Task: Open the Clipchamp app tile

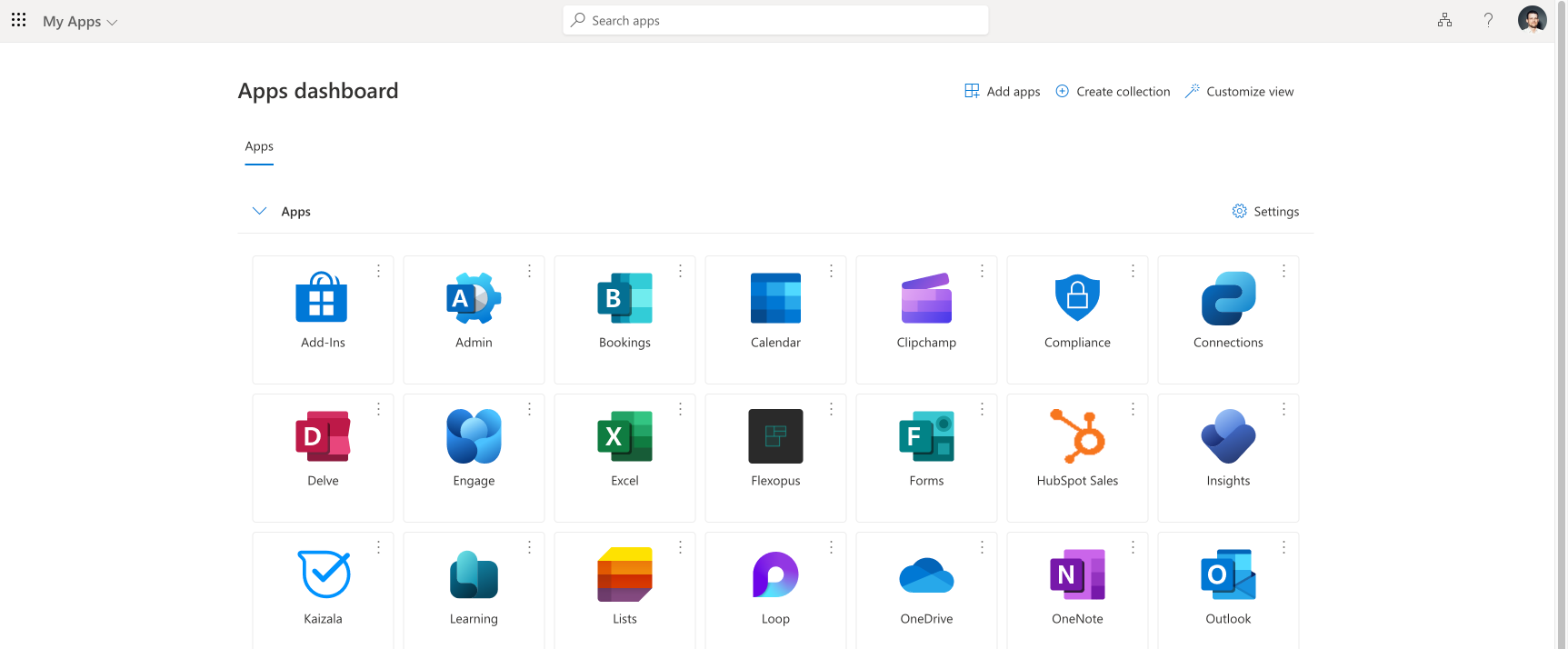Action: tap(926, 298)
